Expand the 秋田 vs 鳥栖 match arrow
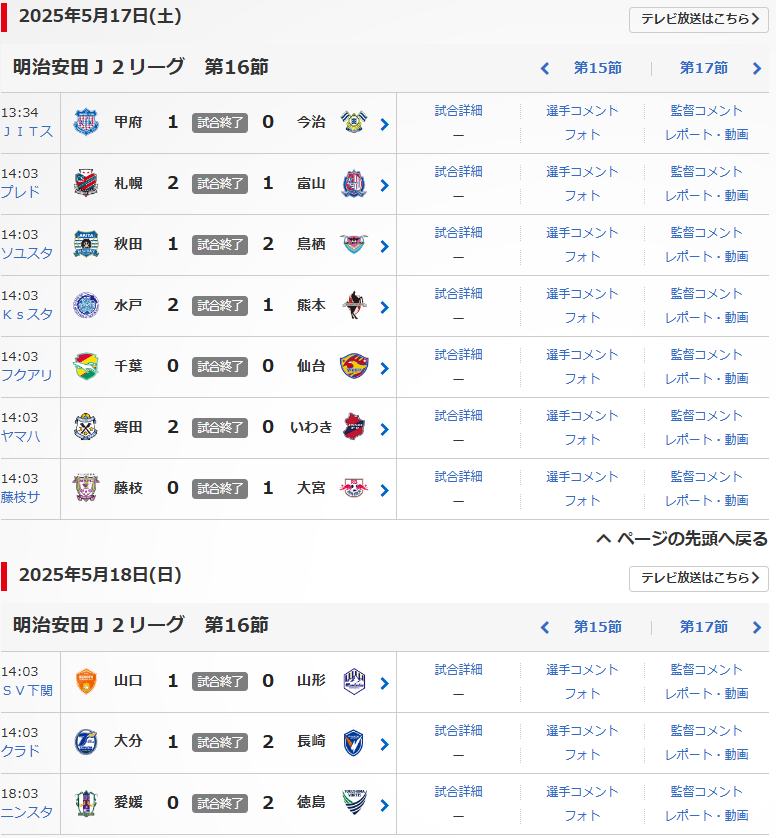Viewport: 776px width, 838px height. click(x=385, y=246)
